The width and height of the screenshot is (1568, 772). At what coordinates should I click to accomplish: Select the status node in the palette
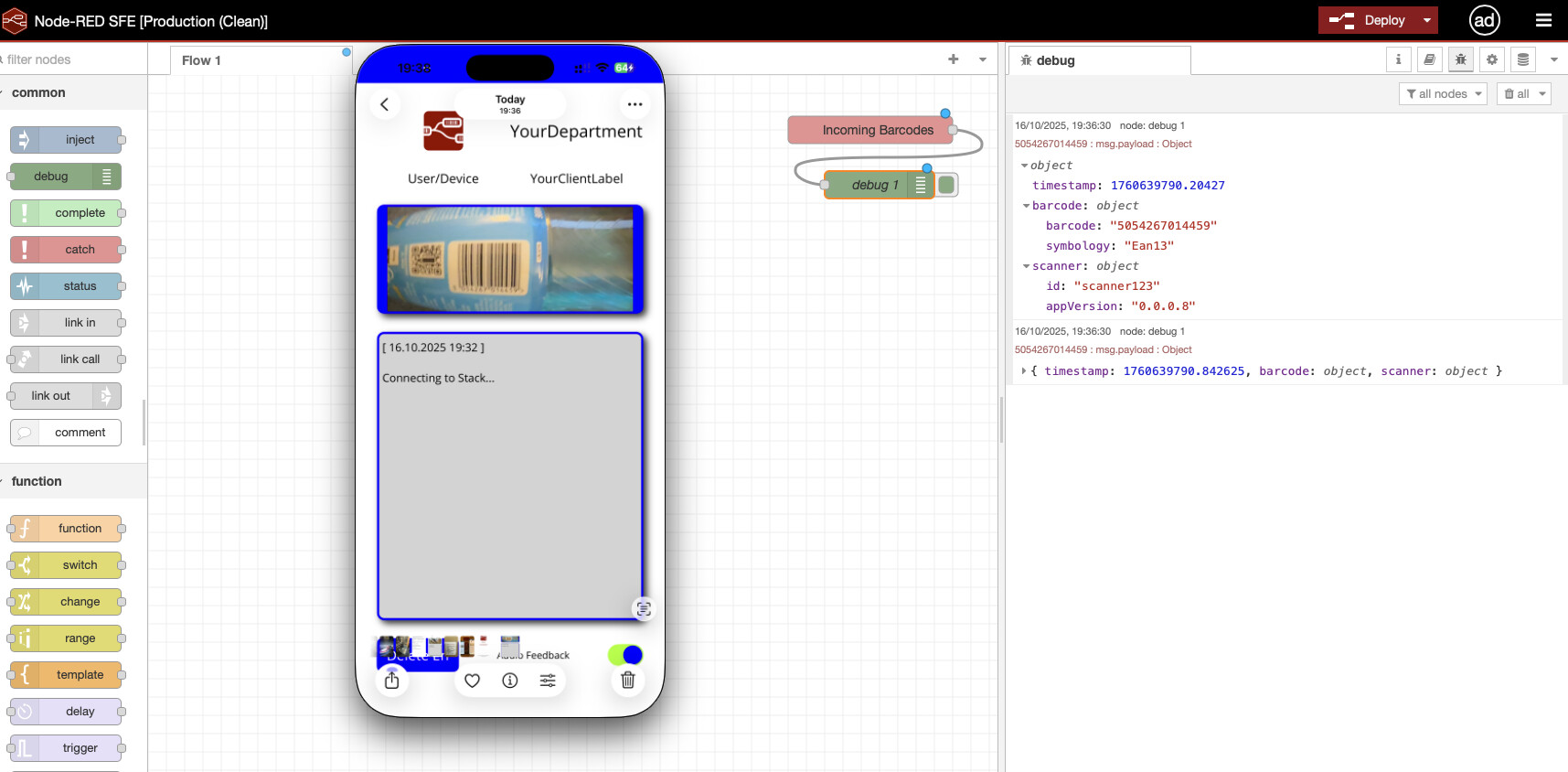pyautogui.click(x=66, y=286)
